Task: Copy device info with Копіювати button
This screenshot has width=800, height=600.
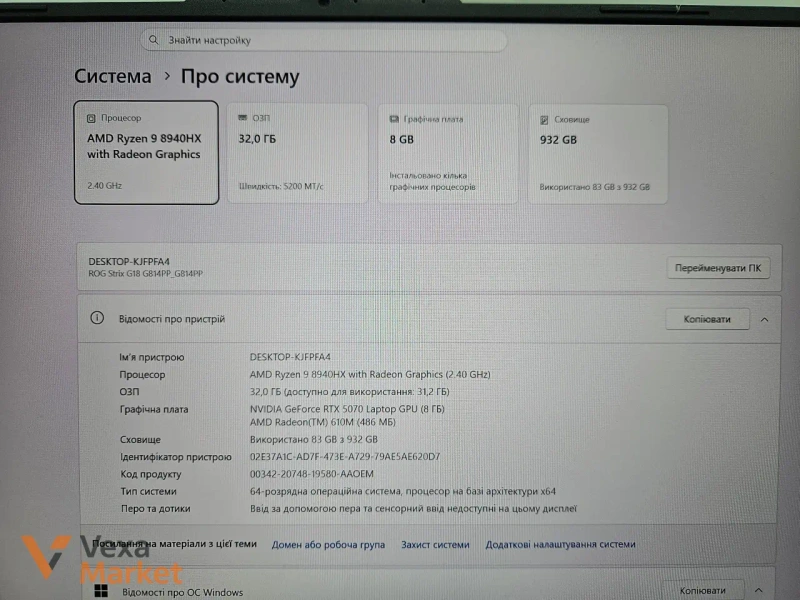Action: 707,319
